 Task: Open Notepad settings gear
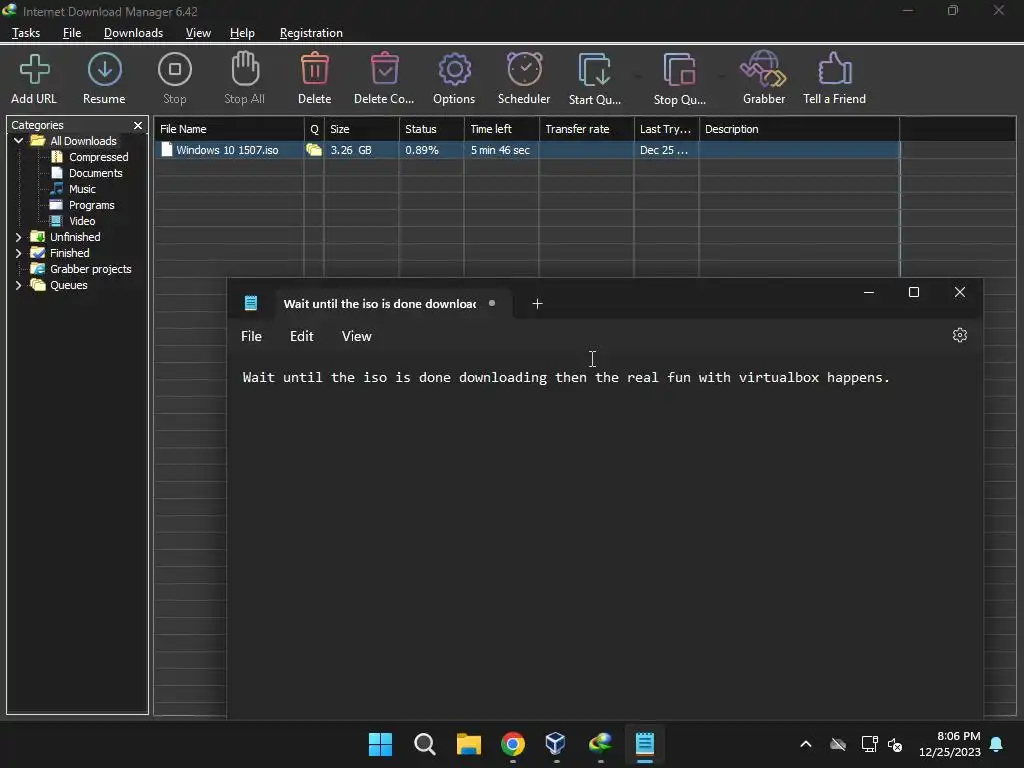point(959,335)
